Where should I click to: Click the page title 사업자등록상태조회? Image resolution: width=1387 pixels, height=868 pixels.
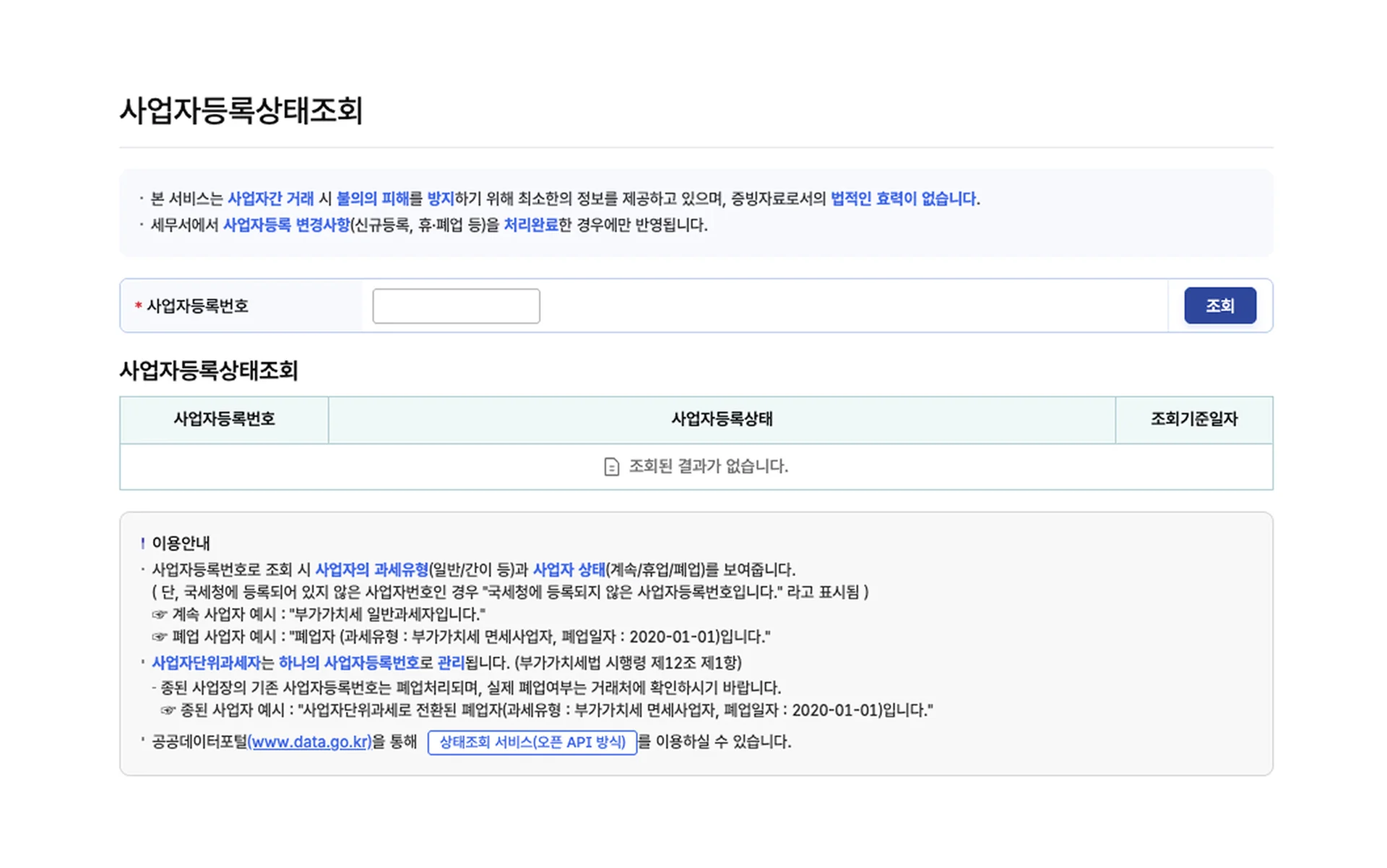point(242,110)
